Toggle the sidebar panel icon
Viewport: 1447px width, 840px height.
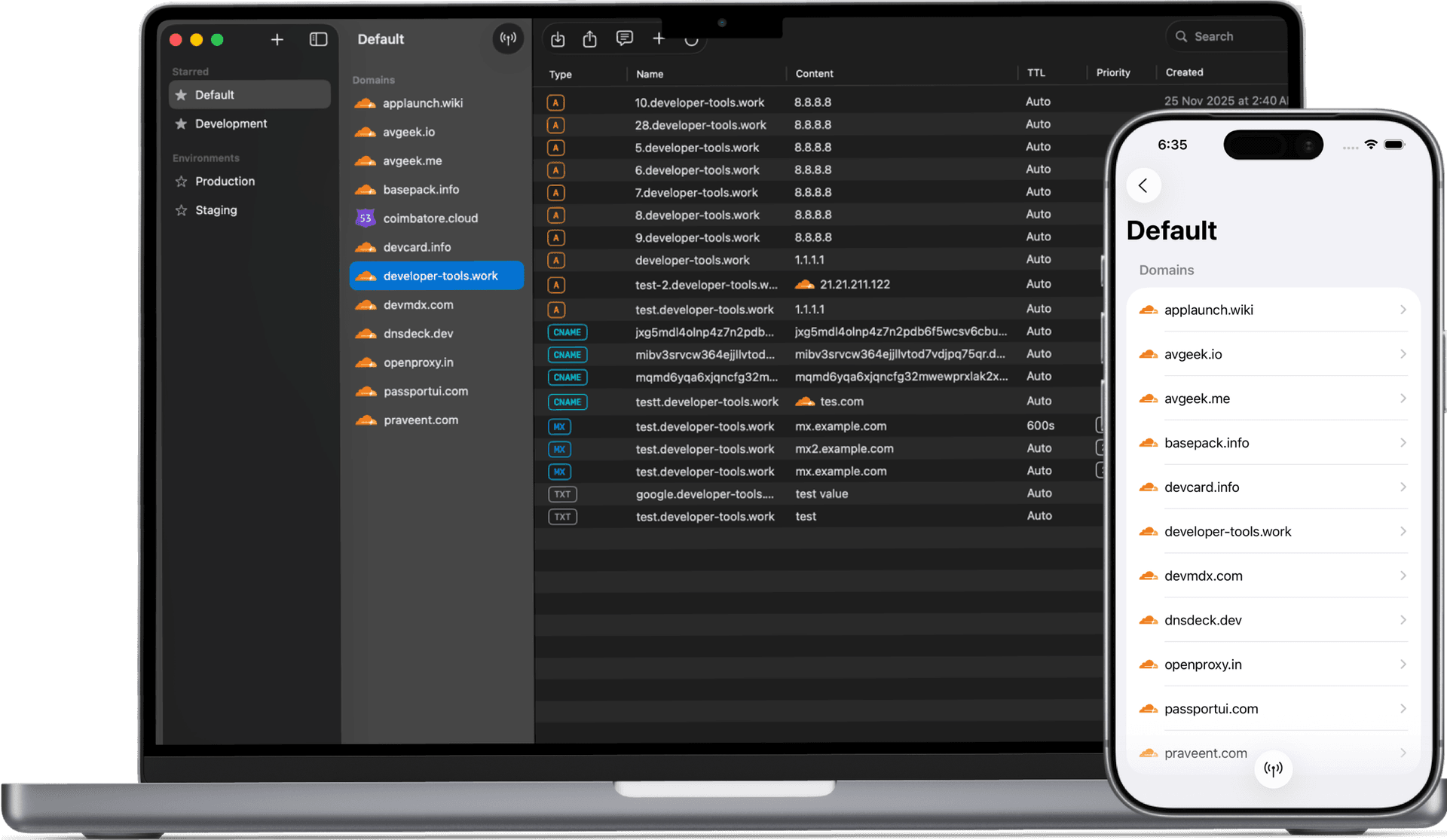coord(318,39)
